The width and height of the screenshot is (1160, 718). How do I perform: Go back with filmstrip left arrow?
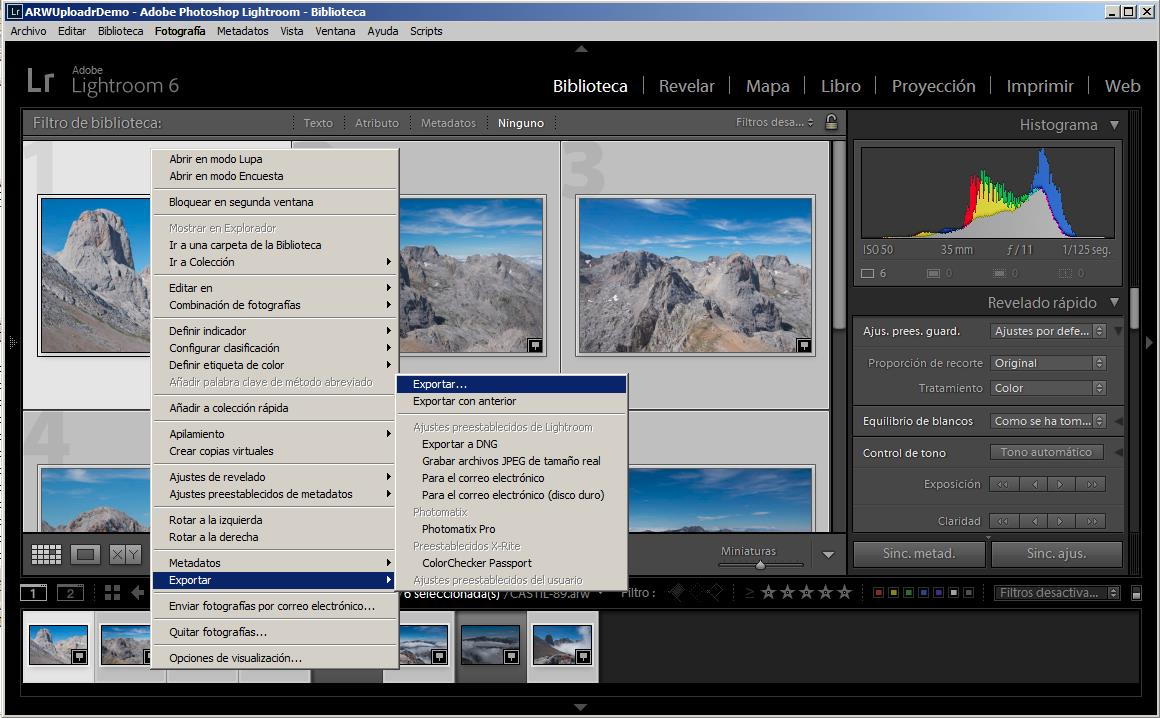(138, 592)
